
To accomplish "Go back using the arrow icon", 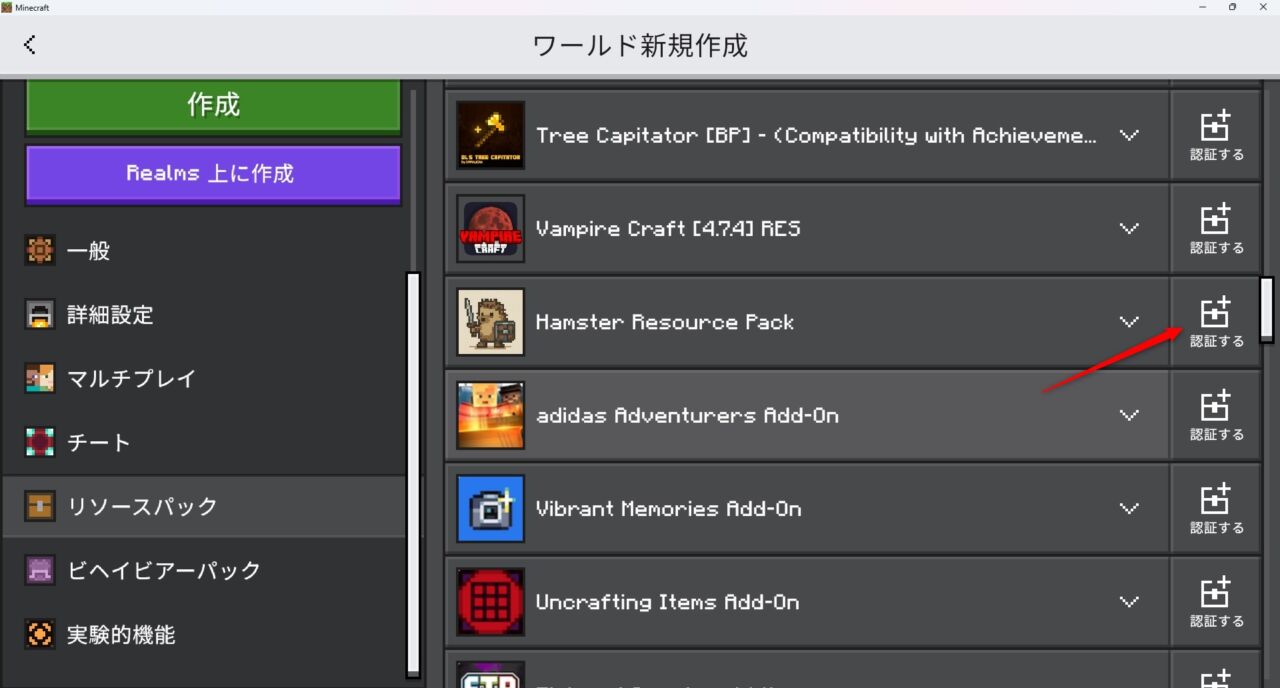I will point(30,44).
